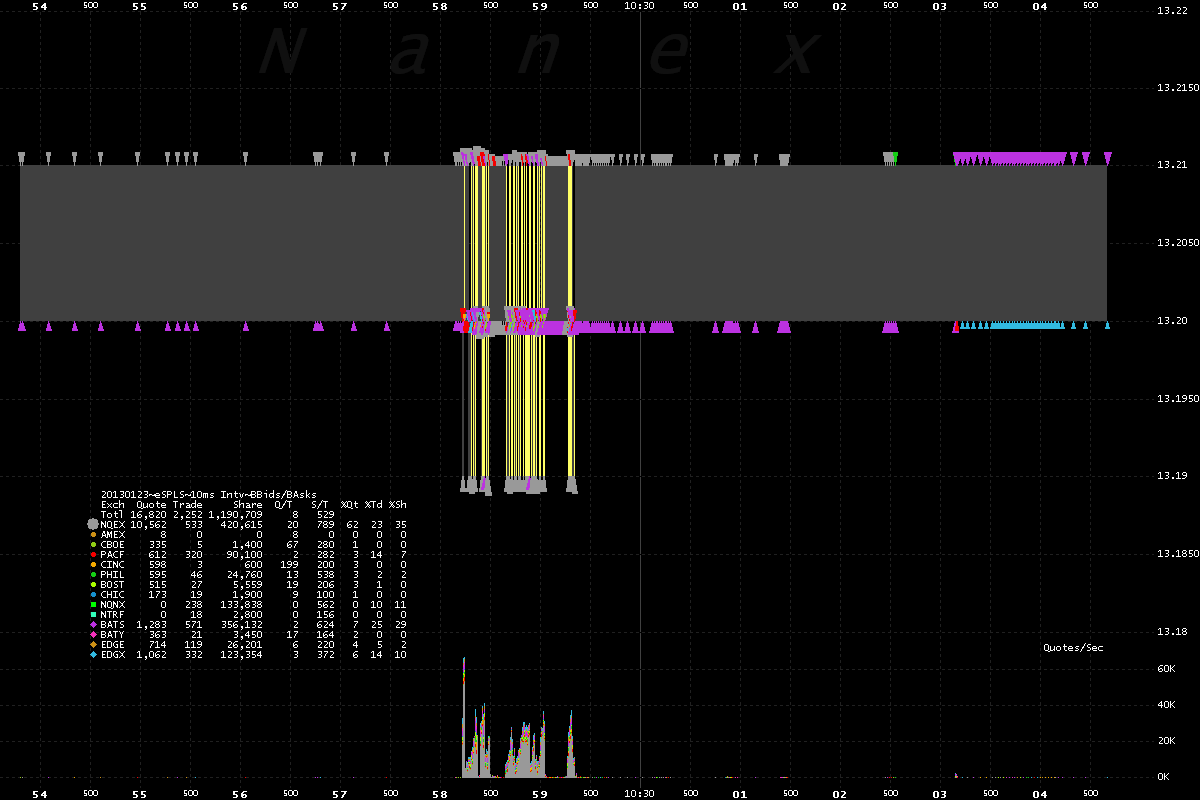This screenshot has height=800, width=1200.
Task: Click the pink BATY legend diamond
Action: pyautogui.click(x=93, y=632)
